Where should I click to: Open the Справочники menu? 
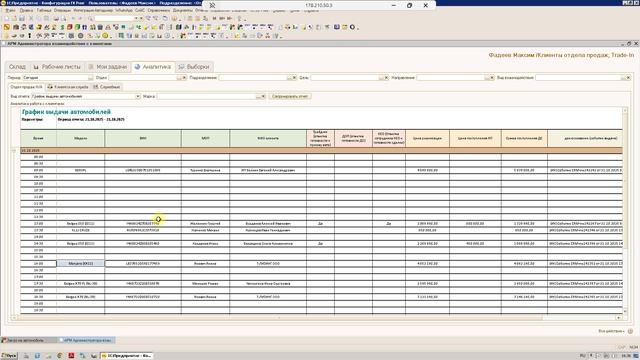[x=158, y=10]
